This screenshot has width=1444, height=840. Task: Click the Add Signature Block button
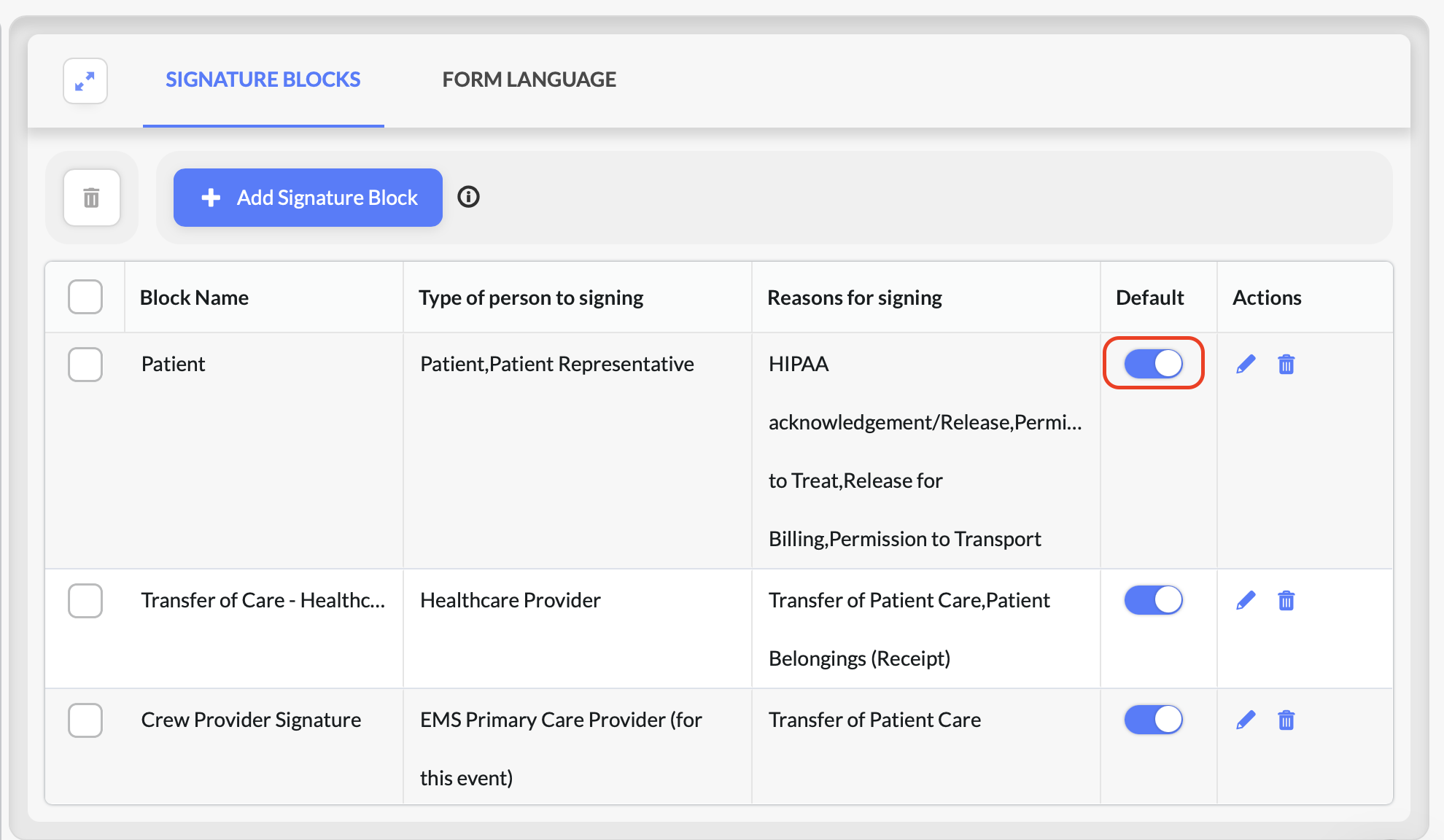(308, 198)
